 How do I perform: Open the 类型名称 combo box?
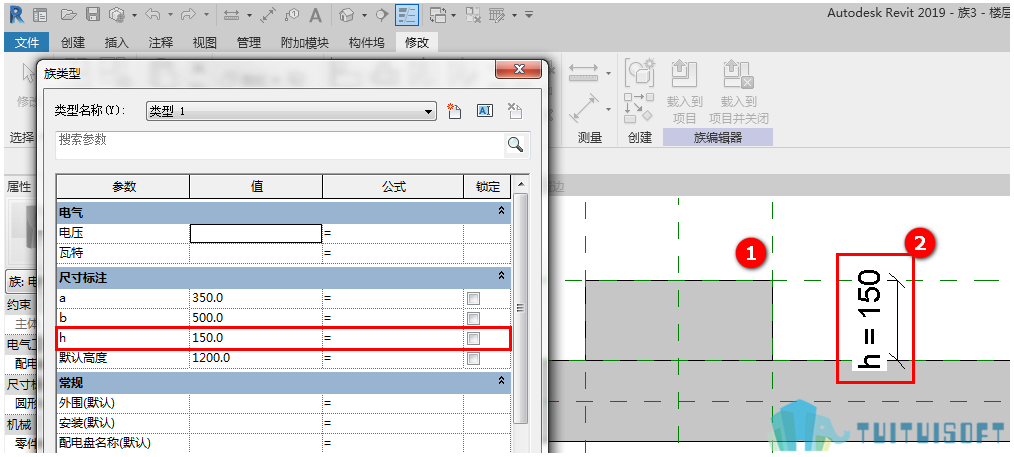pos(291,111)
